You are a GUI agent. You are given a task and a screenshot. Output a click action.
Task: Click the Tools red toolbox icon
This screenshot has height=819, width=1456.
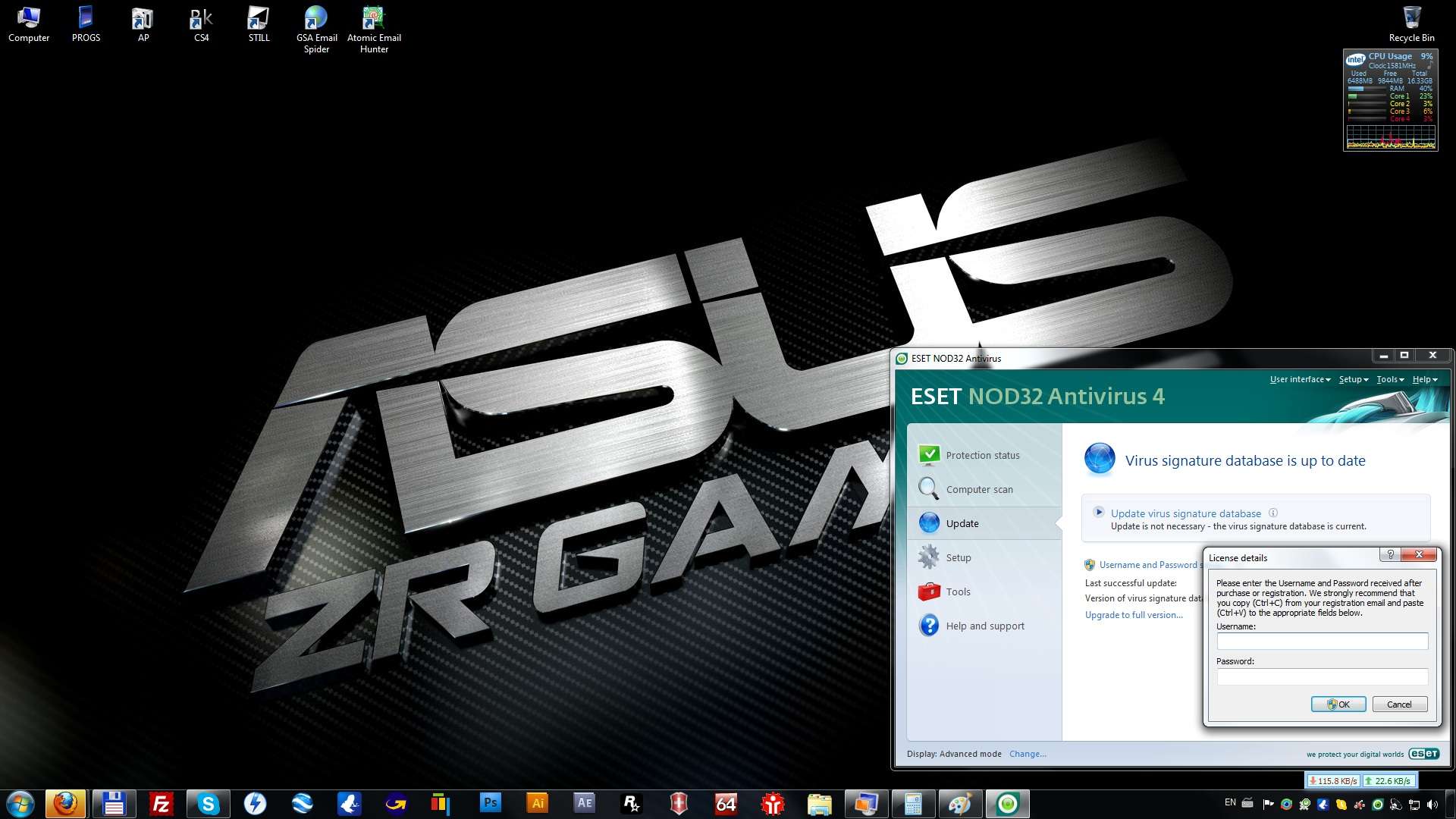coord(929,591)
